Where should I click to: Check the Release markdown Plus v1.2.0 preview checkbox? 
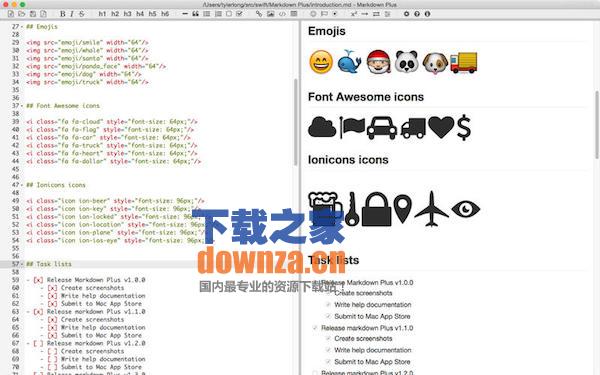(x=315, y=372)
